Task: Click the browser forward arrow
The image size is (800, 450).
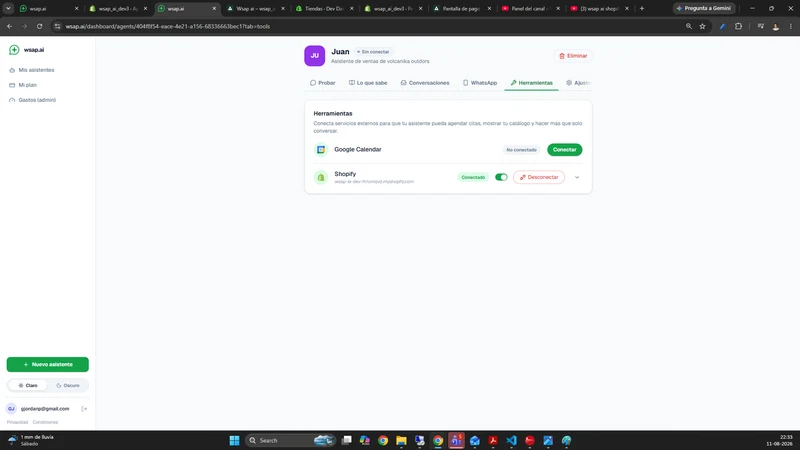Action: point(24,26)
